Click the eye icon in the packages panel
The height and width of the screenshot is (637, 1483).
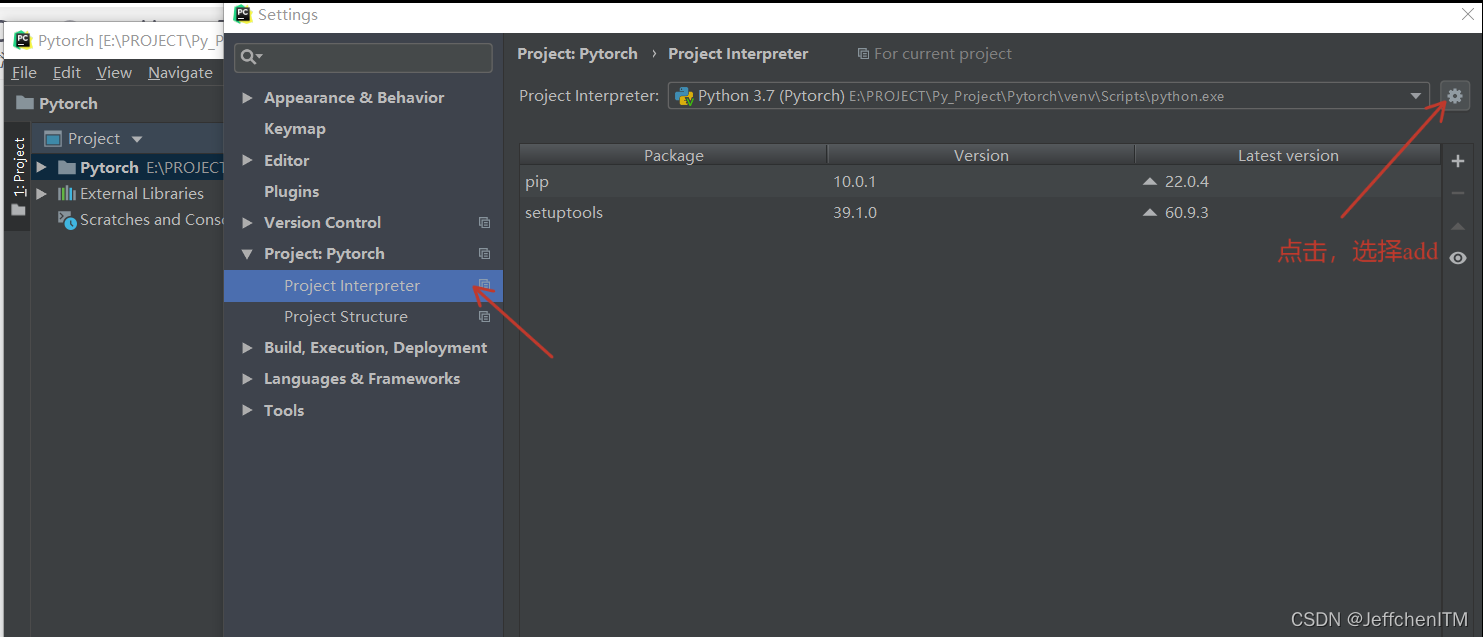pyautogui.click(x=1458, y=258)
